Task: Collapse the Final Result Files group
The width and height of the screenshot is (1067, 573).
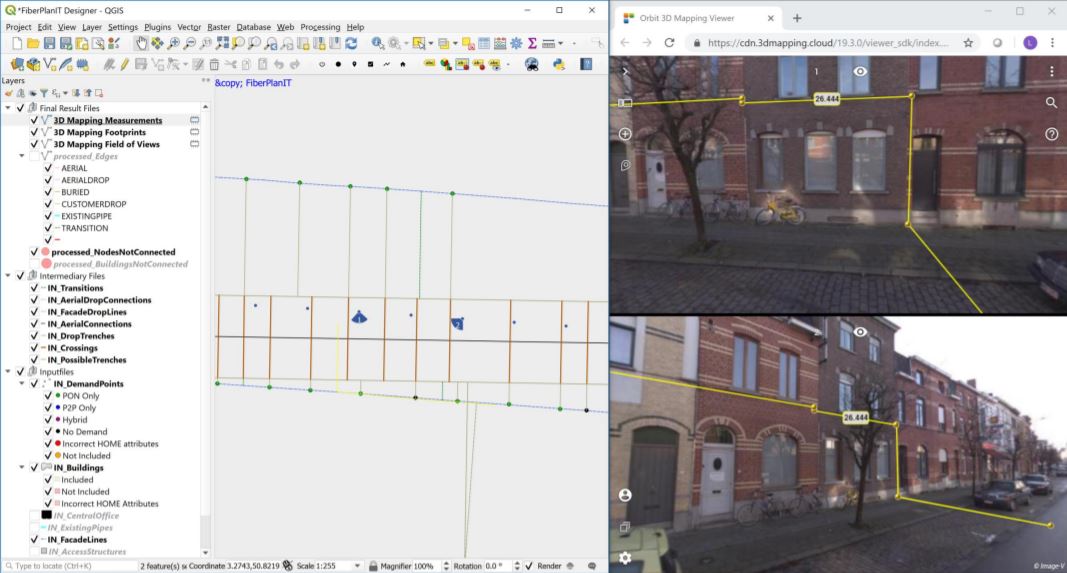Action: (x=8, y=108)
